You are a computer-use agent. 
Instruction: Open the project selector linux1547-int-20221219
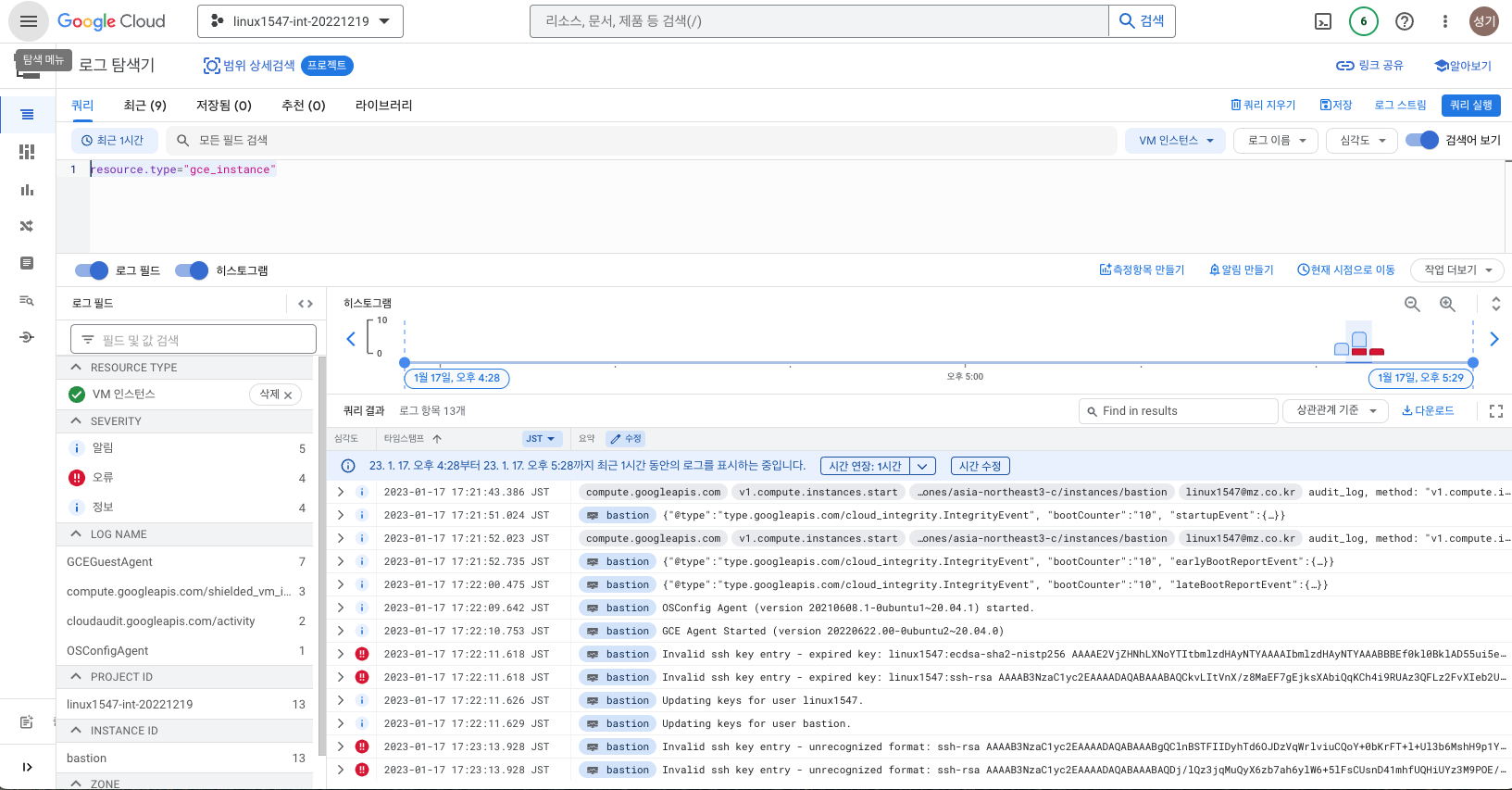pos(300,21)
